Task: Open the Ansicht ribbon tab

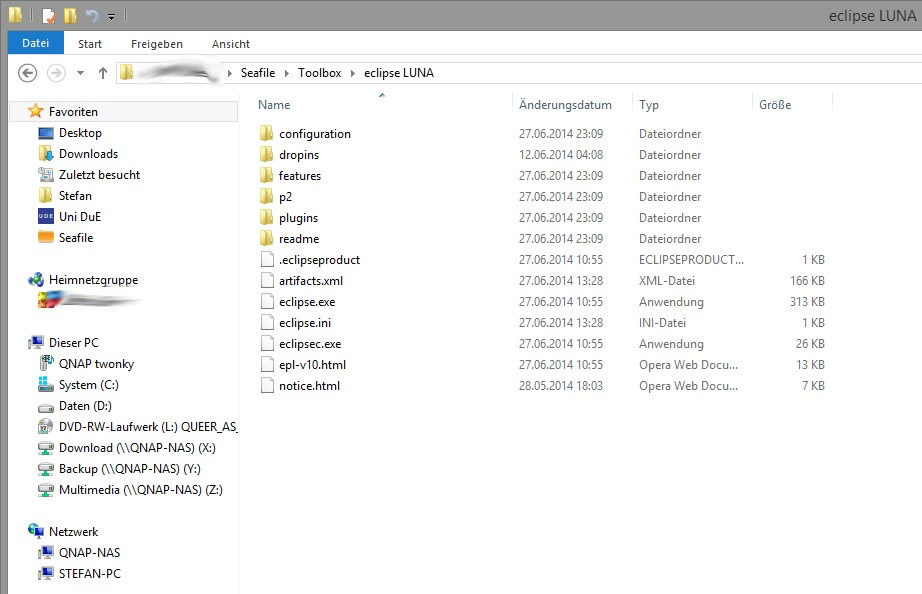Action: (230, 44)
